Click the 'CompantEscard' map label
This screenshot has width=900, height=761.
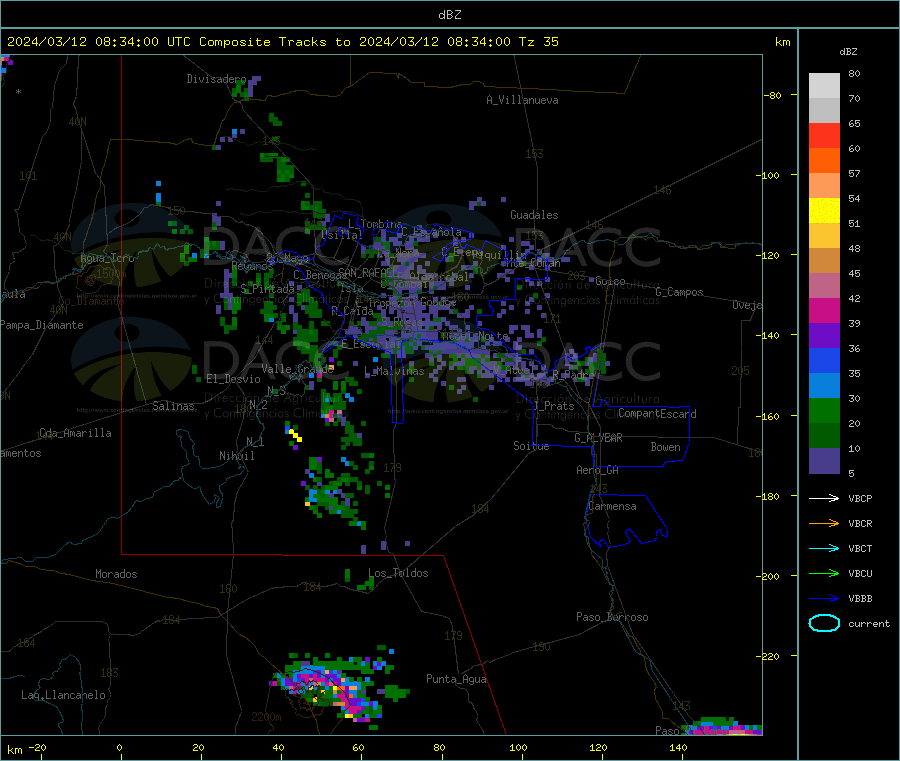point(657,414)
